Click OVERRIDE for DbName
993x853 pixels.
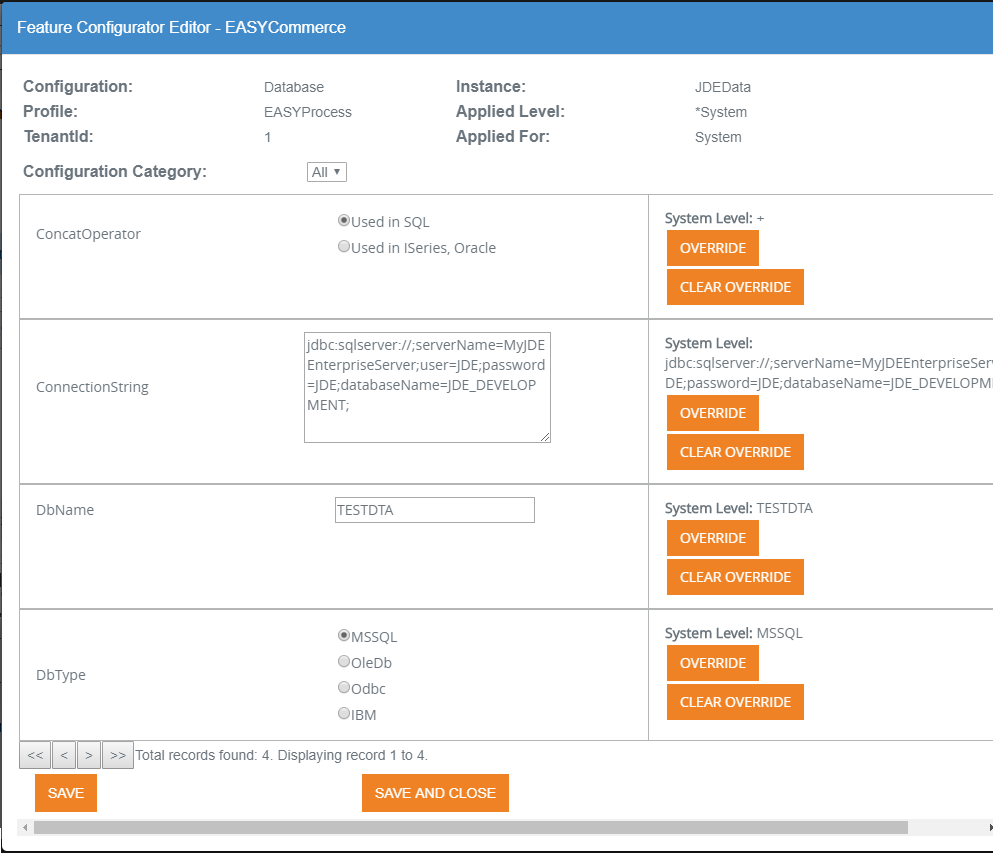[x=712, y=538]
